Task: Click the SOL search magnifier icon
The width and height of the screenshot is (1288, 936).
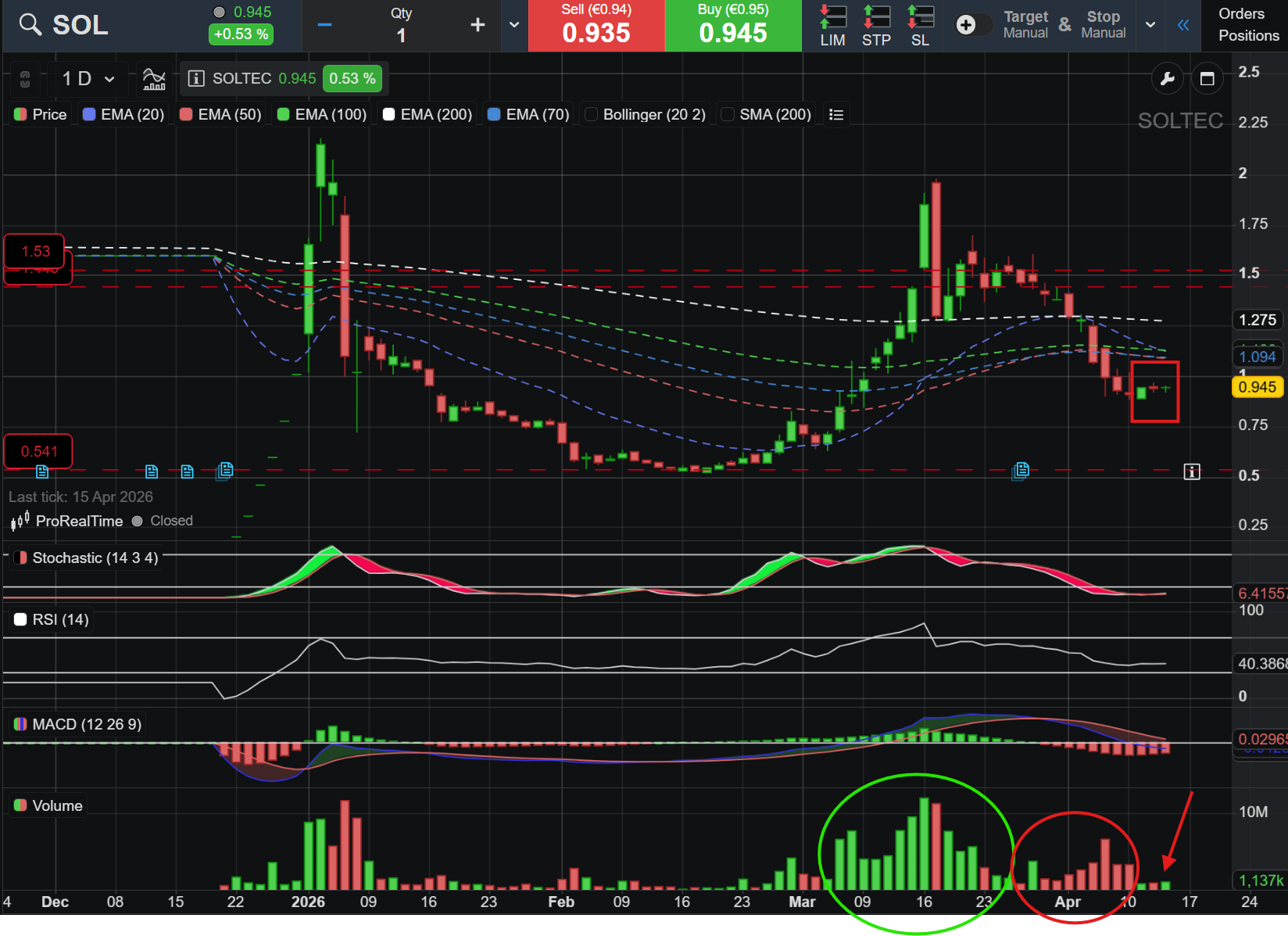Action: [30, 24]
